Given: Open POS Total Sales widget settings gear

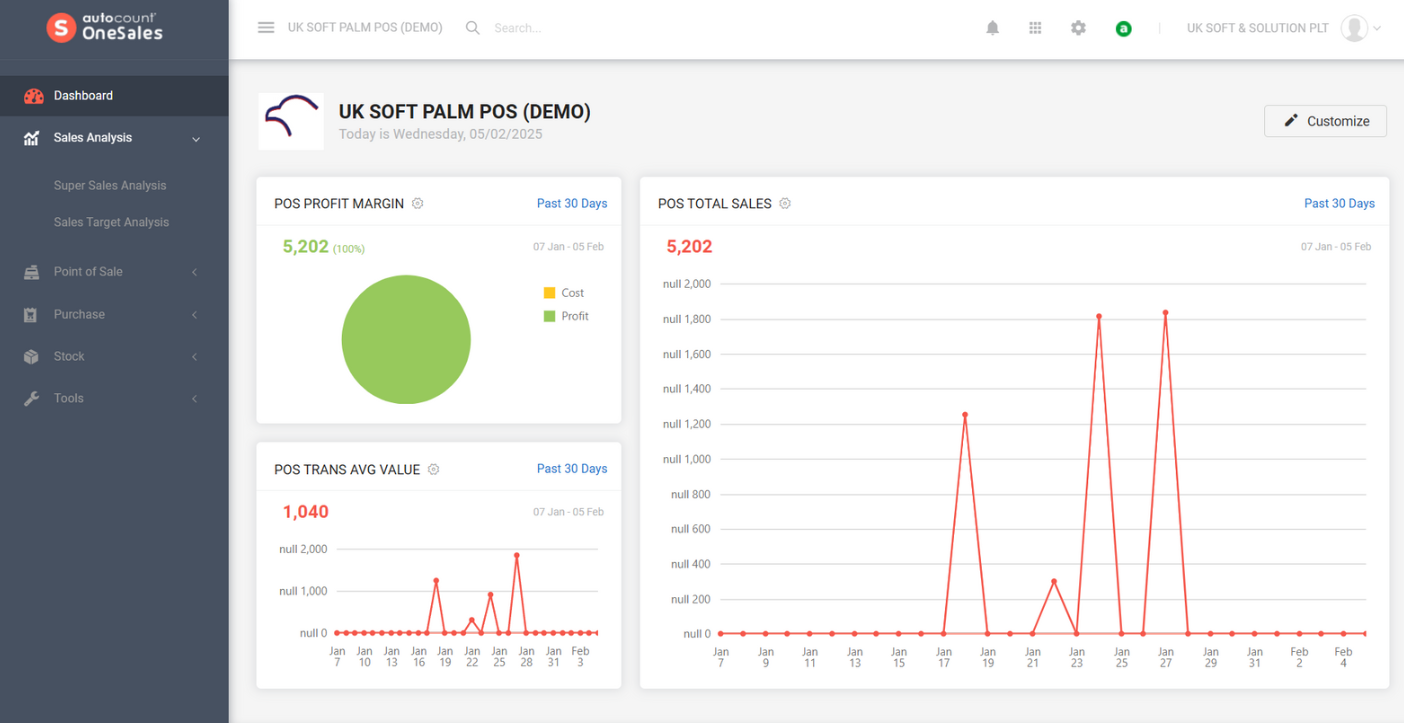Looking at the screenshot, I should click(x=785, y=203).
